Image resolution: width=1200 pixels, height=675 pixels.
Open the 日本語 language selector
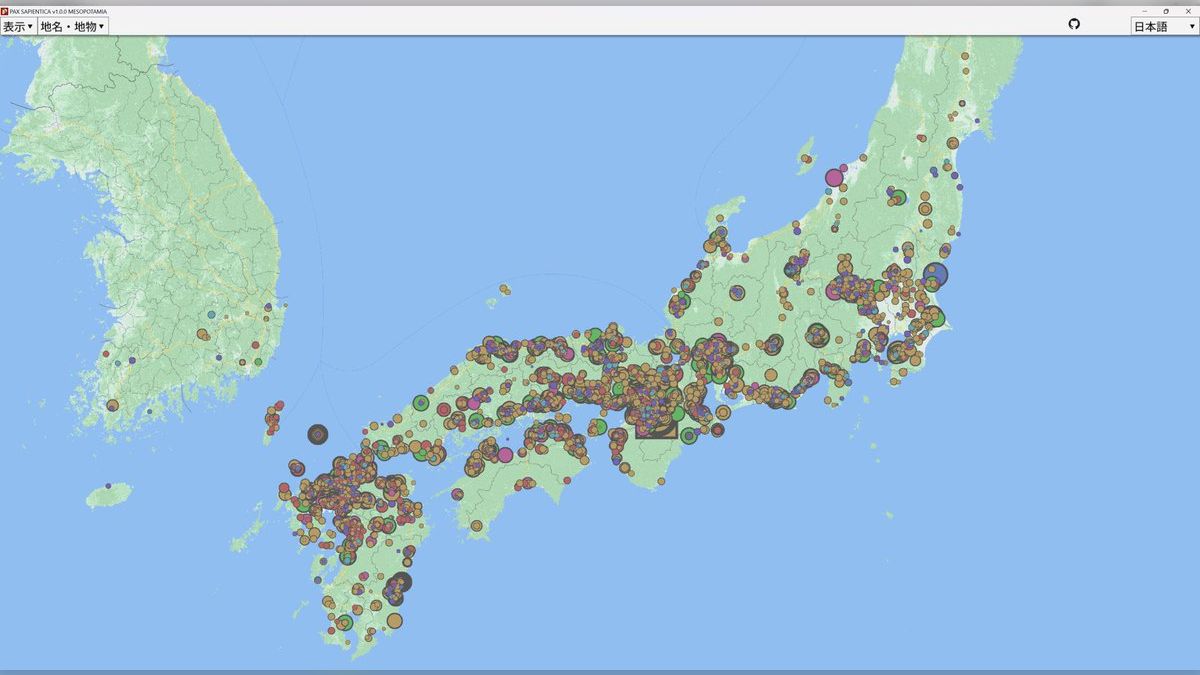(x=1164, y=27)
